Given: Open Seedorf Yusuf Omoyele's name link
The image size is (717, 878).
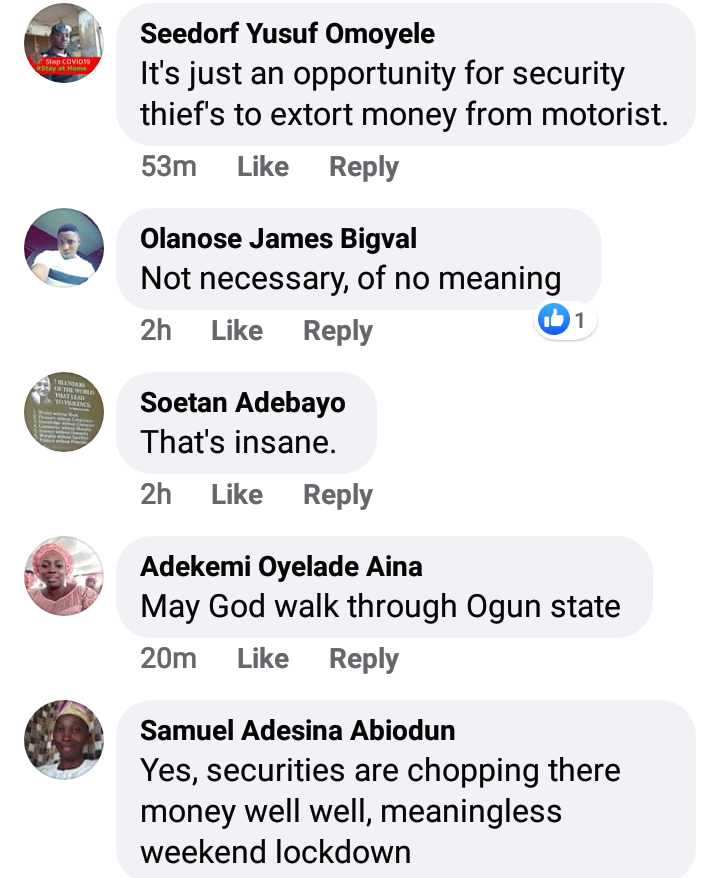Looking at the screenshot, I should click(x=288, y=34).
